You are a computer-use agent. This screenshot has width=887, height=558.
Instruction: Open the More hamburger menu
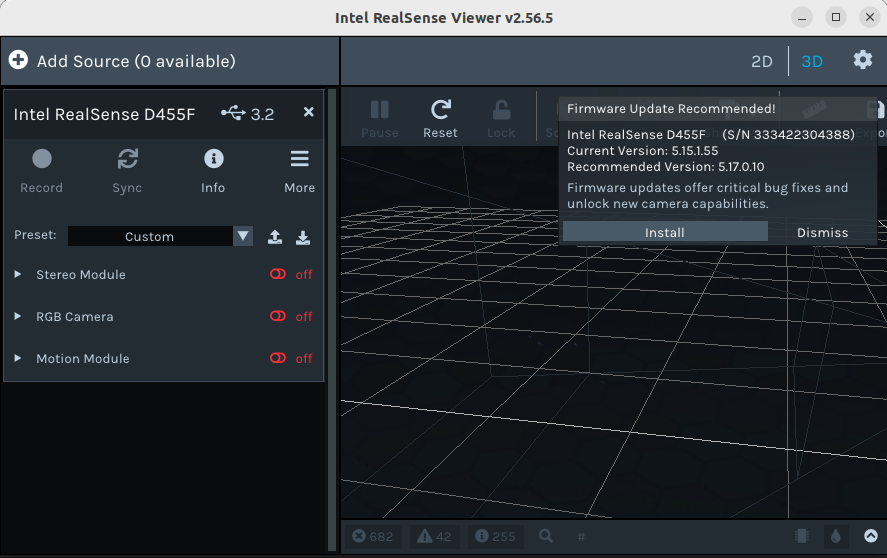pos(299,159)
